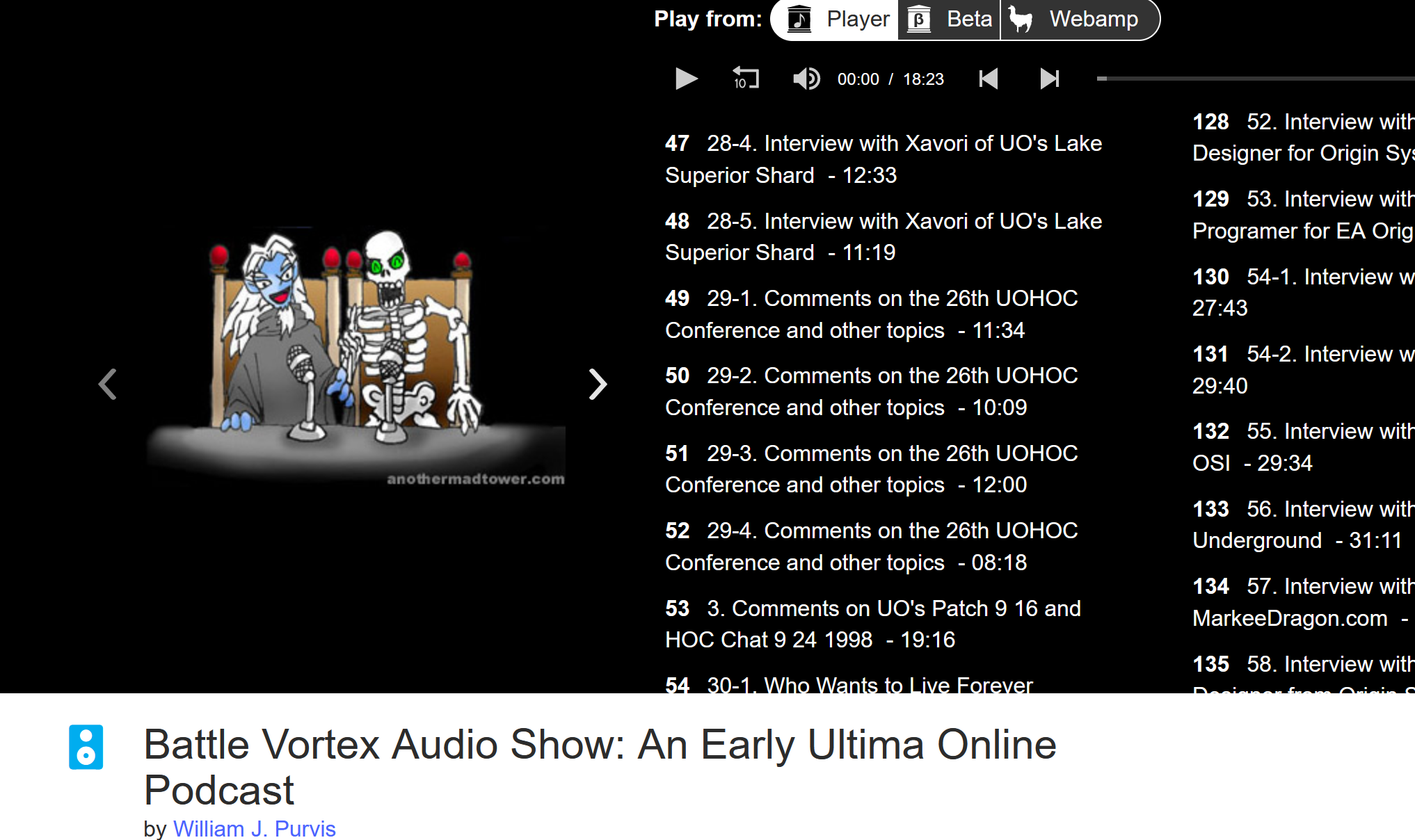The image size is (1415, 840).
Task: Select track 53 UO's Patch comments
Action: point(872,624)
